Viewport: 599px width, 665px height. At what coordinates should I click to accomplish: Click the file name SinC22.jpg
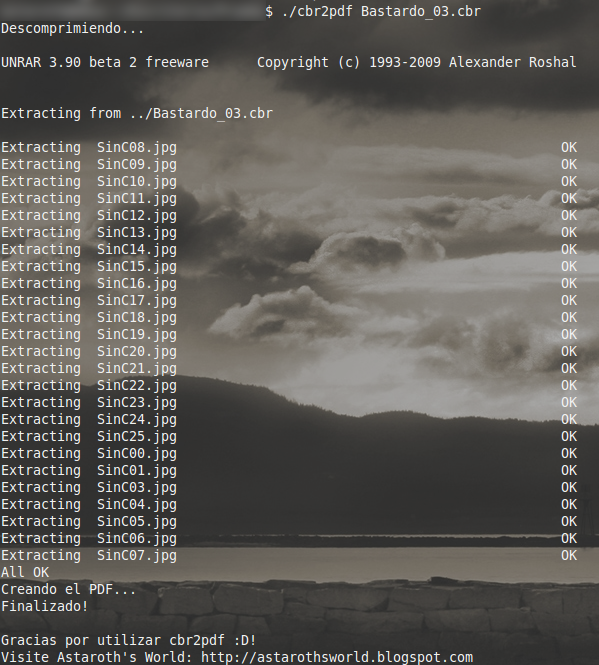tap(137, 386)
